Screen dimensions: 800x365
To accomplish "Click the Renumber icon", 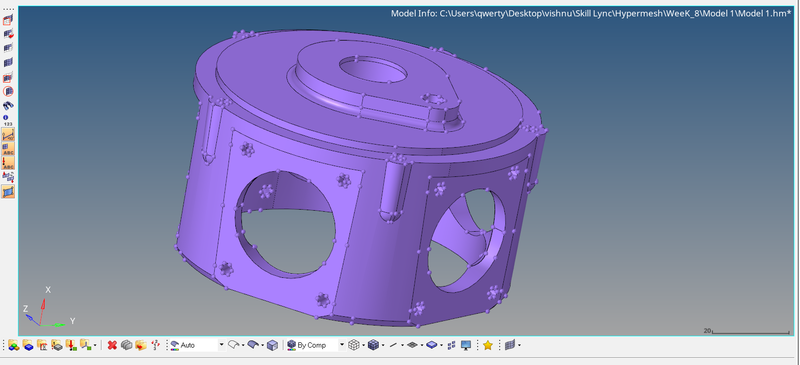I will 156,346.
